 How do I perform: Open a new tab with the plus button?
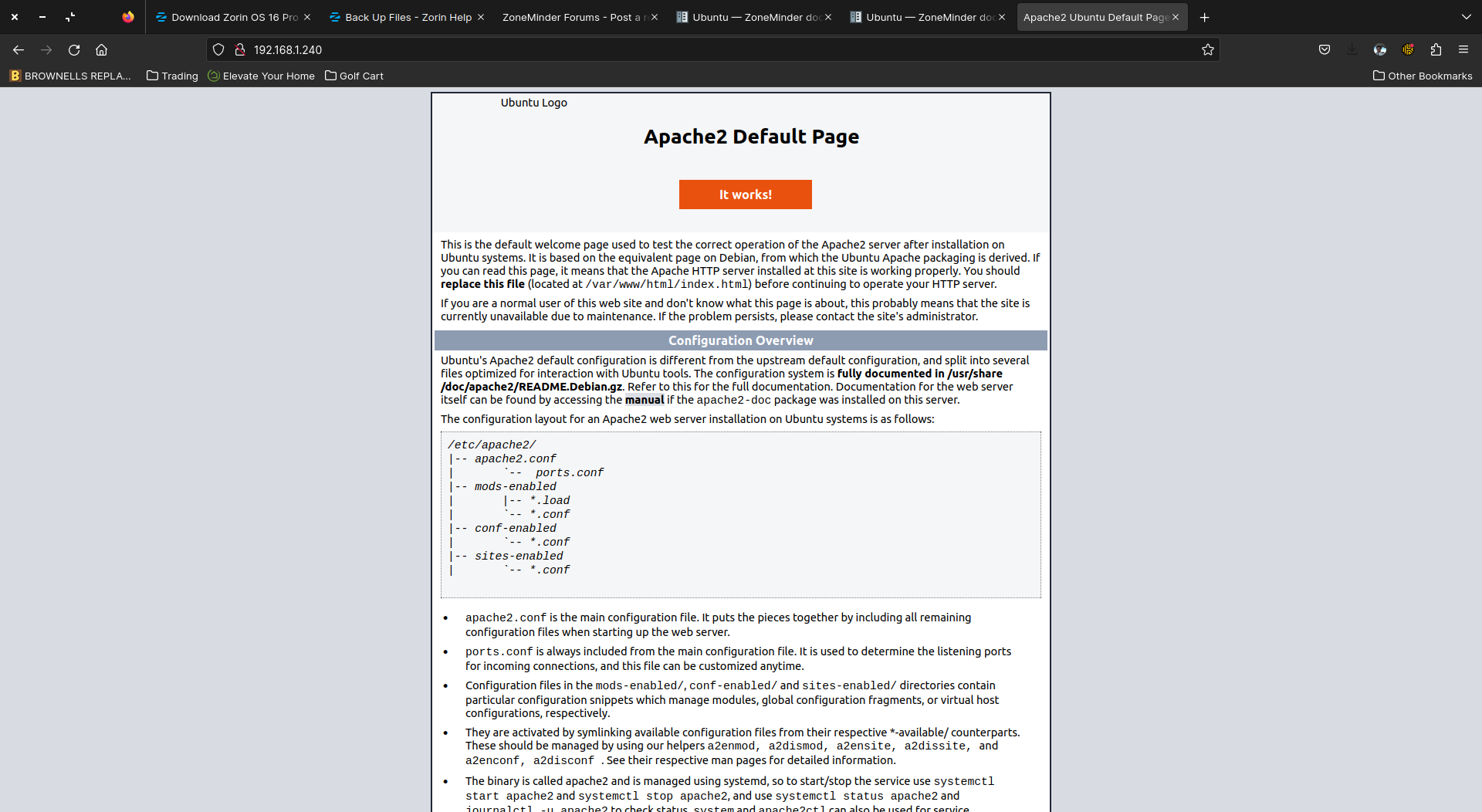click(x=1204, y=17)
